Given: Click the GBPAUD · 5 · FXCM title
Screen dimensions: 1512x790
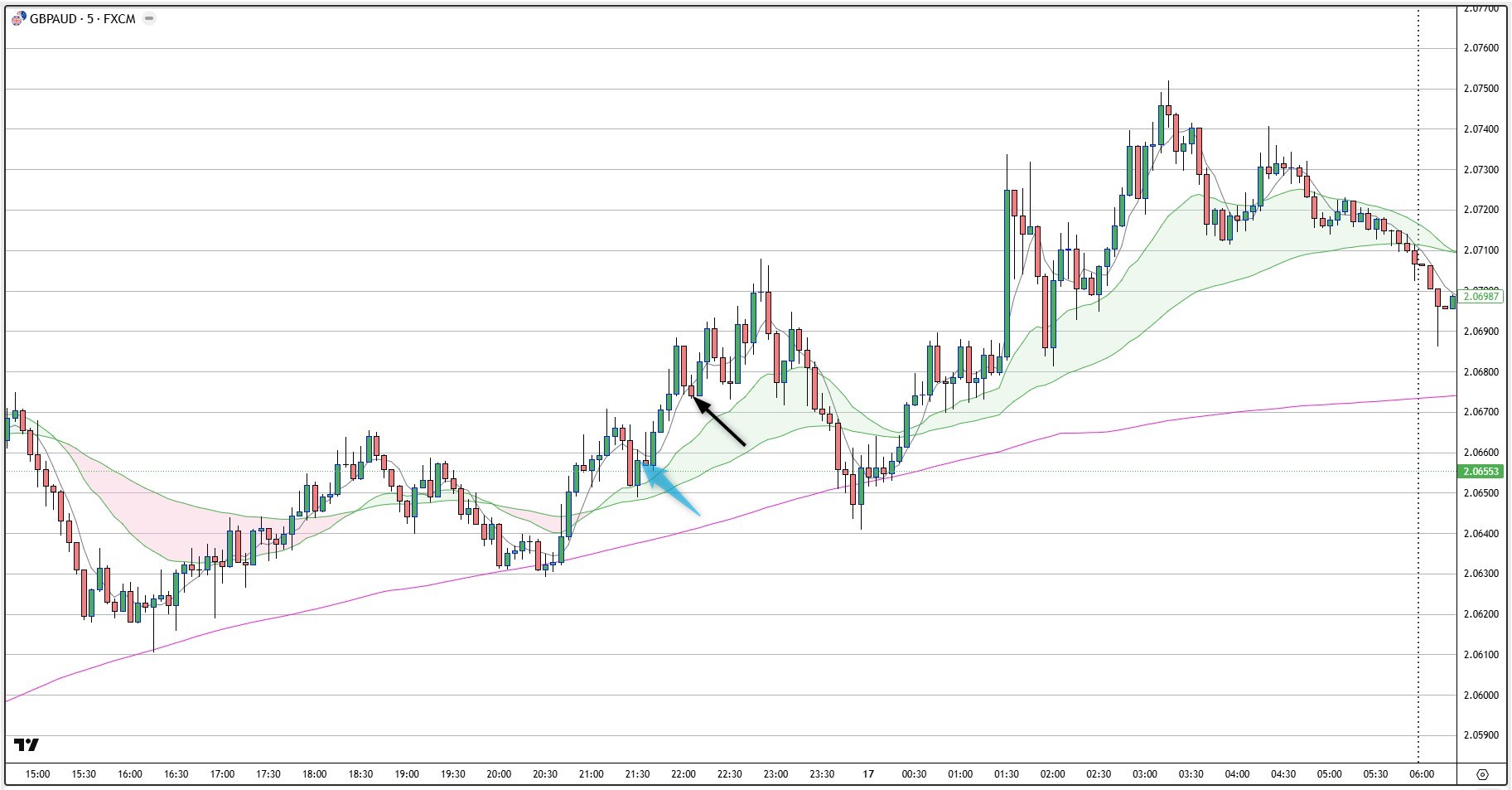Looking at the screenshot, I should pyautogui.click(x=82, y=19).
